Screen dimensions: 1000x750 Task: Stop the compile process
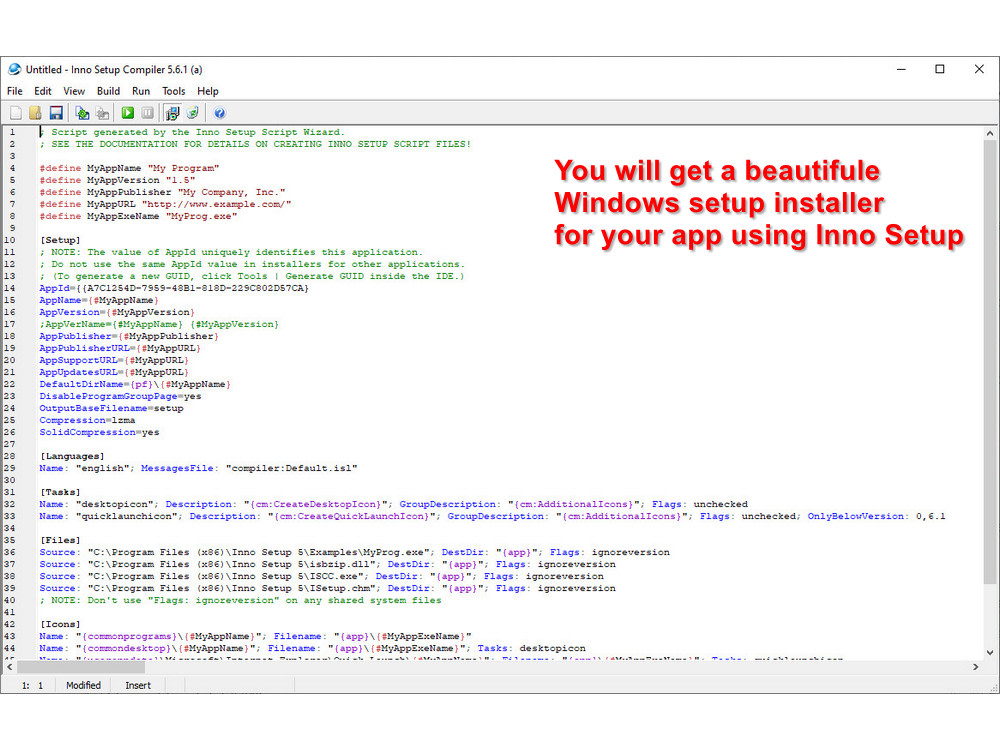[103, 112]
